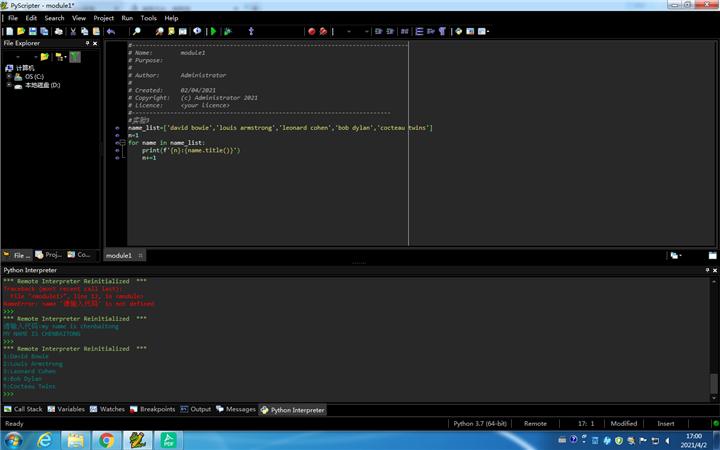Image resolution: width=720 pixels, height=450 pixels.
Task: Switch to the Proj... side panel tab
Action: tap(49, 255)
